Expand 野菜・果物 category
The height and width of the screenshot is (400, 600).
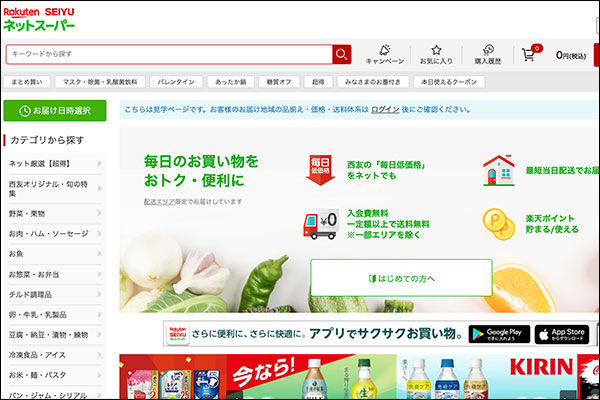pos(55,214)
